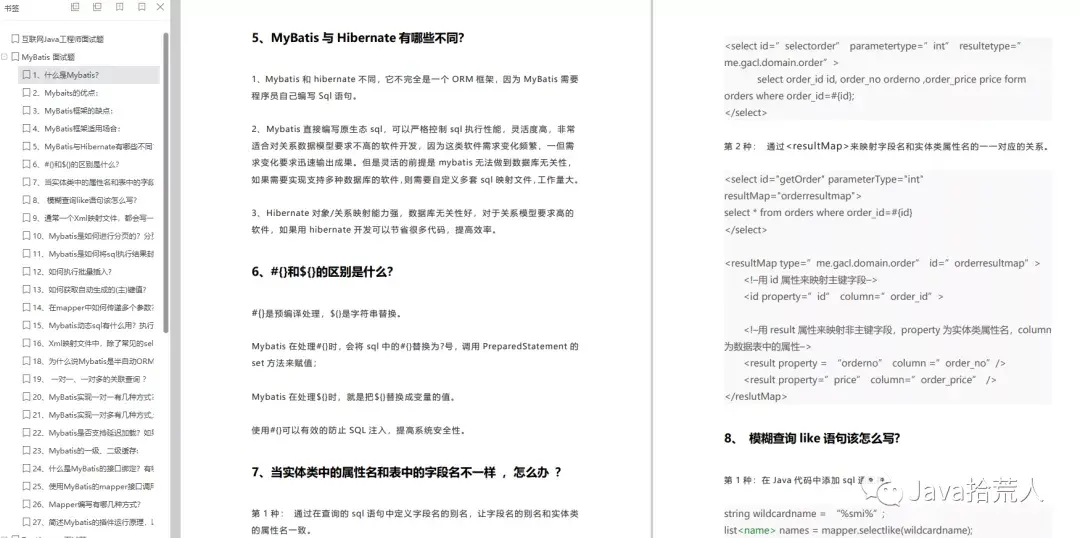This screenshot has width=1080, height=538.
Task: Open bookmark 5、MyBatis与Hibernate有哪些不同
Action: (93, 147)
